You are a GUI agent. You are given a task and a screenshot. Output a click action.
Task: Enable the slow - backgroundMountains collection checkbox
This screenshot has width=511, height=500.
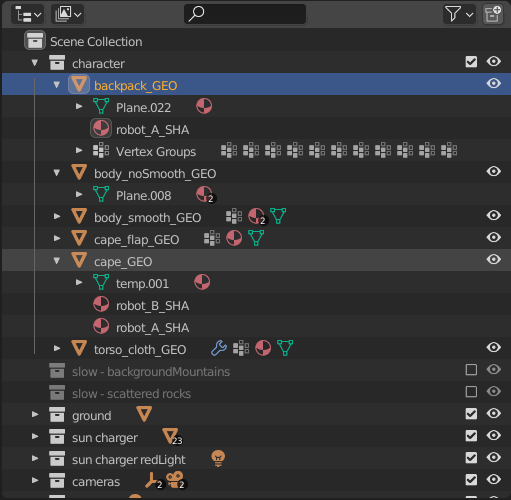(471, 370)
